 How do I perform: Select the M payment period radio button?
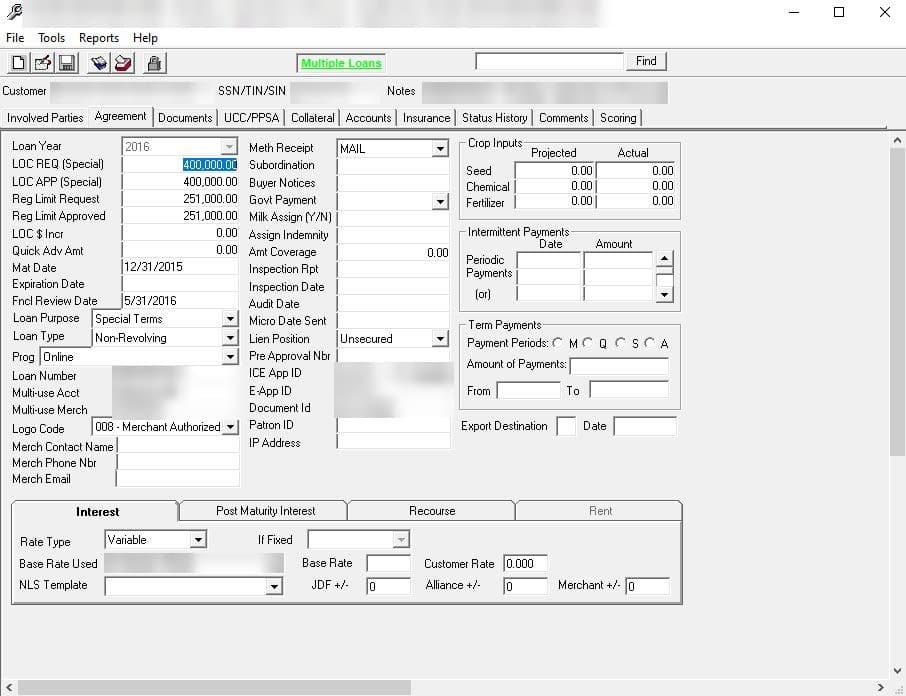558,343
